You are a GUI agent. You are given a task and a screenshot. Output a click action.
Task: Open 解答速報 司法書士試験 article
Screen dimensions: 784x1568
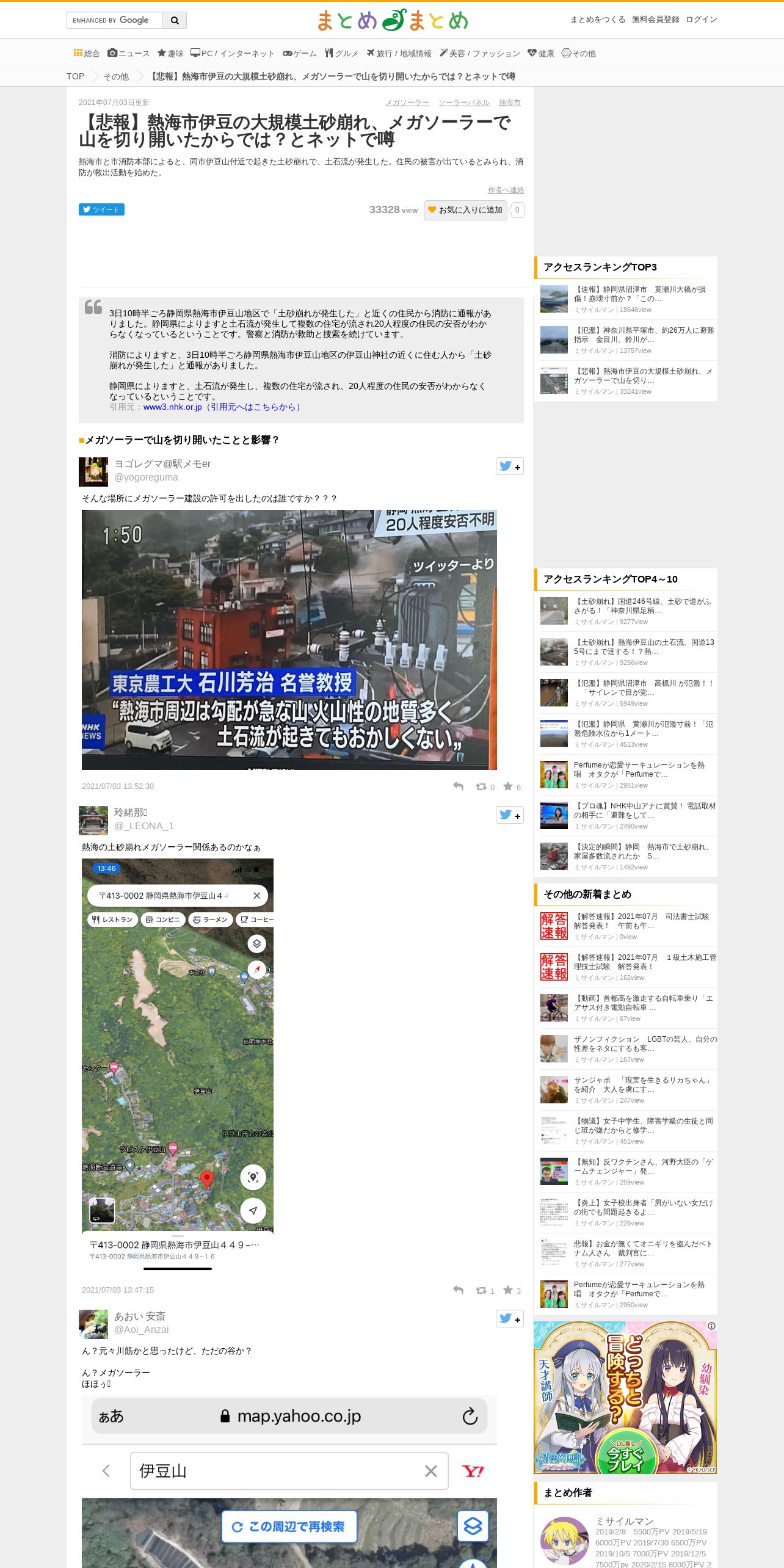click(641, 921)
